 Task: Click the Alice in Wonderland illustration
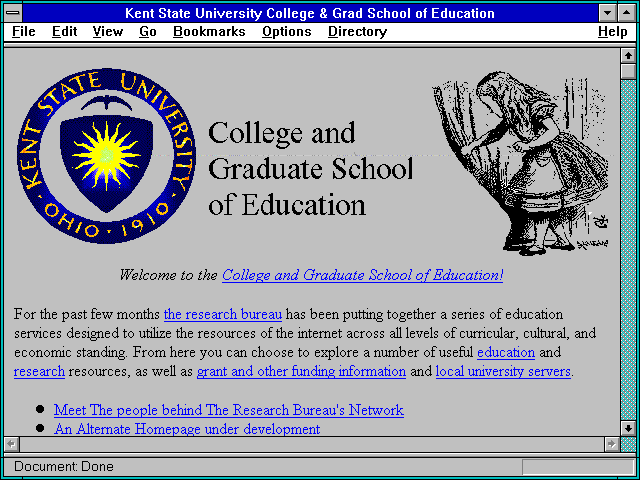[521, 163]
